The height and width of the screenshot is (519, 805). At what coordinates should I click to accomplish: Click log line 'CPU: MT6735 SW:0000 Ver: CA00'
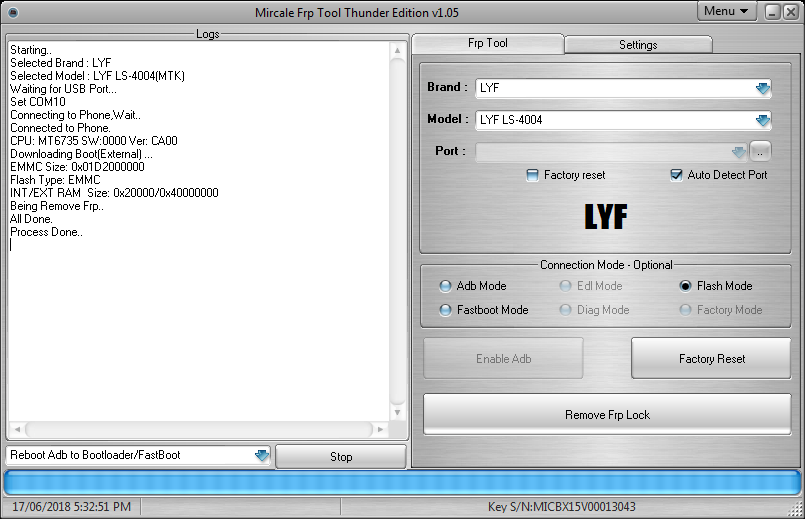click(94, 141)
